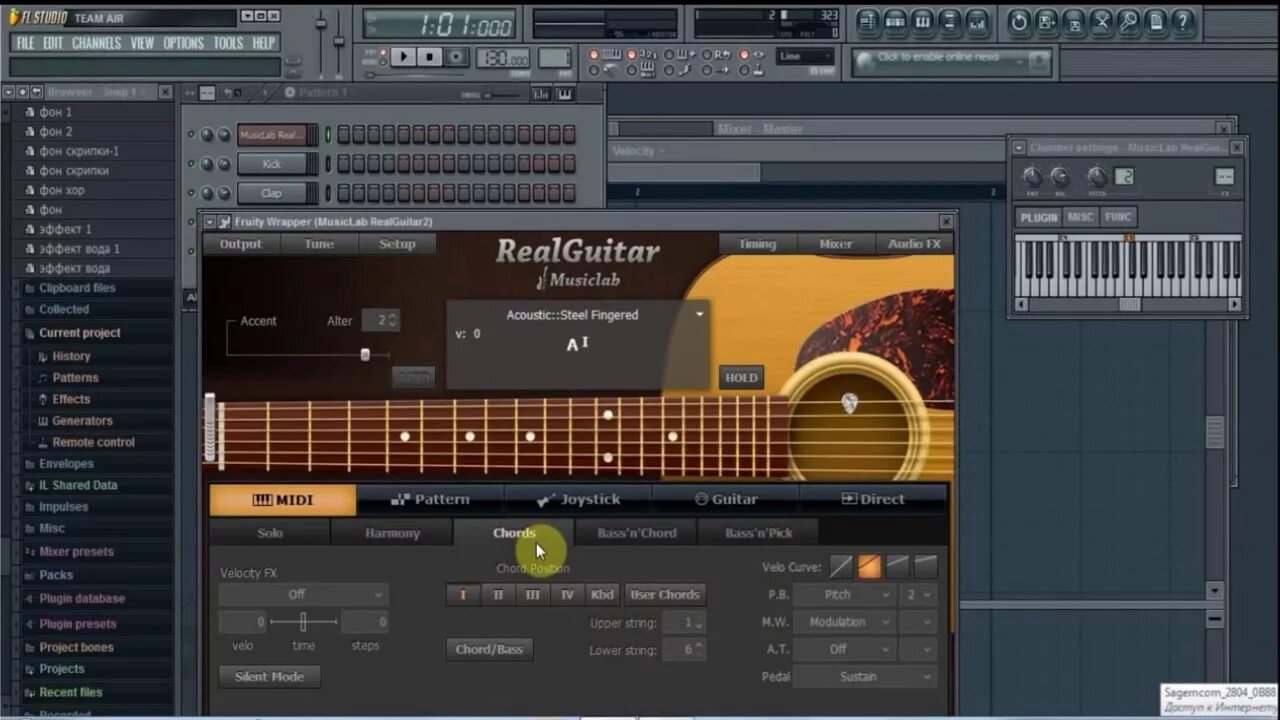Open the Acoustic::Steel Fingered patch dropdown
Screen dimensions: 1280x720
tap(699, 314)
